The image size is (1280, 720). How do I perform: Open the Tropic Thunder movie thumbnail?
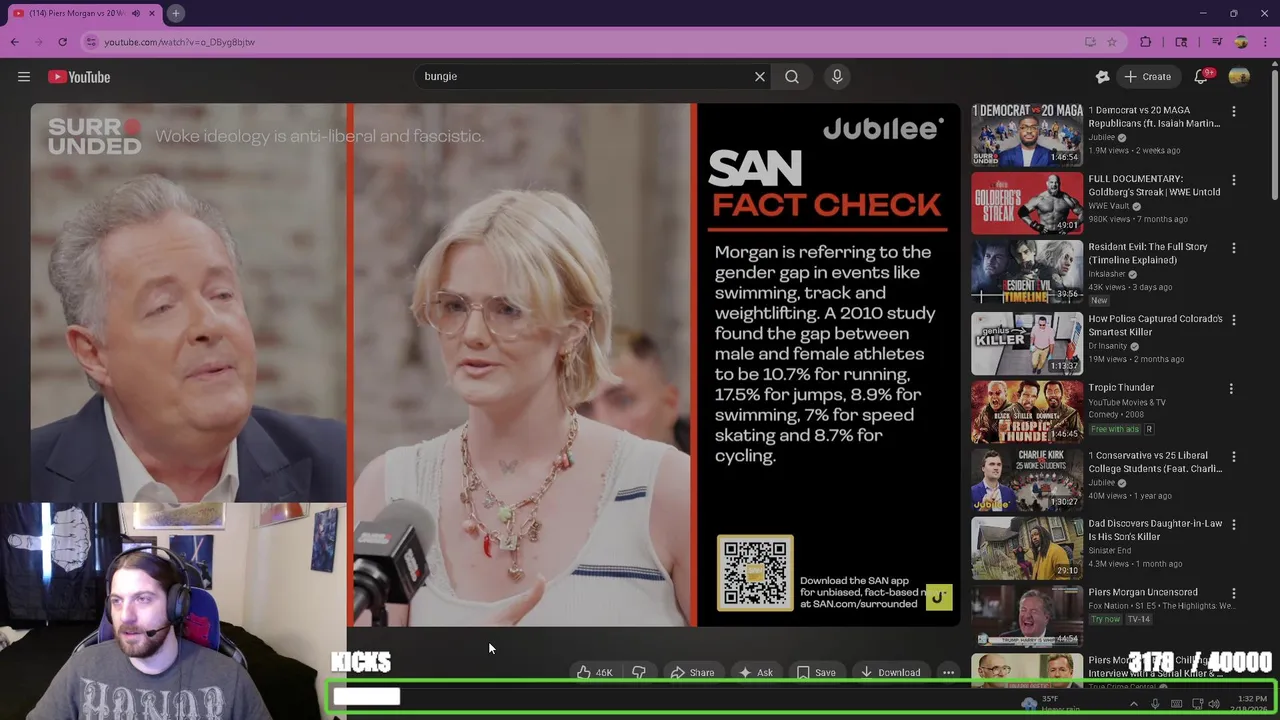pyautogui.click(x=1027, y=412)
